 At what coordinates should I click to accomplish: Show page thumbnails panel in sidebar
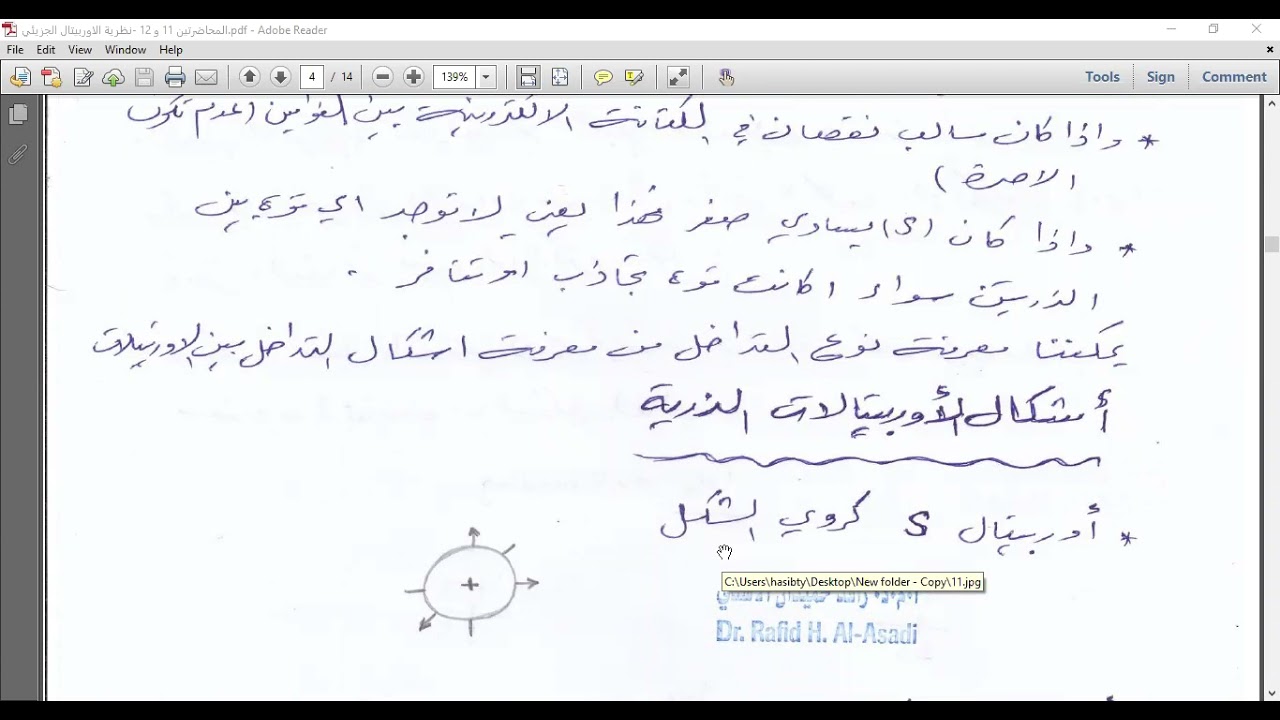click(18, 115)
